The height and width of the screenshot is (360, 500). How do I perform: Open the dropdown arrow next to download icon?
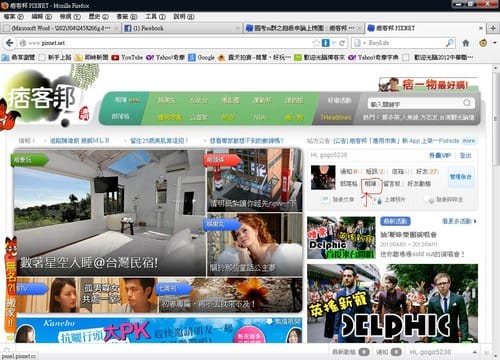tap(333, 43)
